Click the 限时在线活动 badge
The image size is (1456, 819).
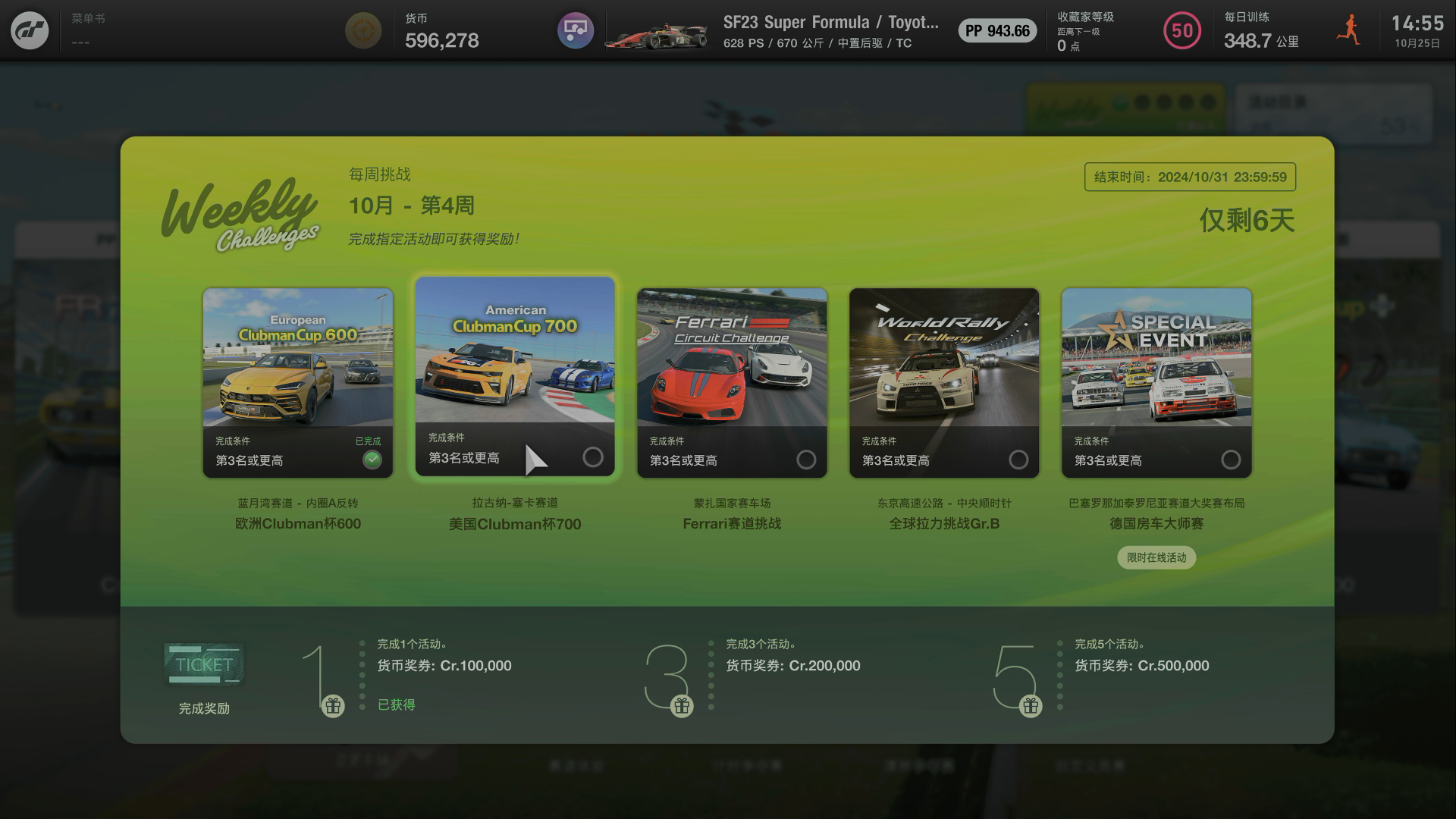coord(1156,557)
